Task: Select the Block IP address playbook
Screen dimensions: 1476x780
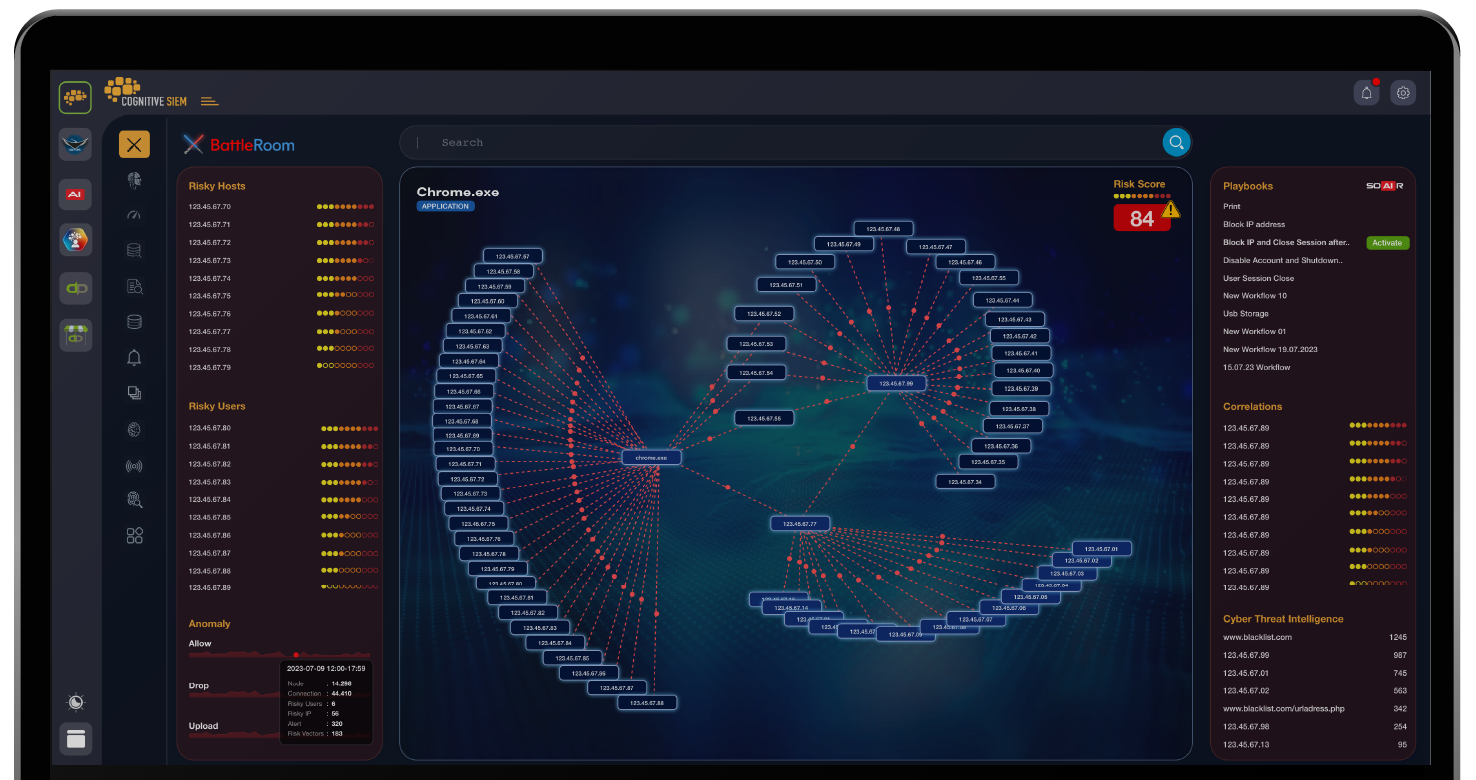Action: (x=1253, y=224)
